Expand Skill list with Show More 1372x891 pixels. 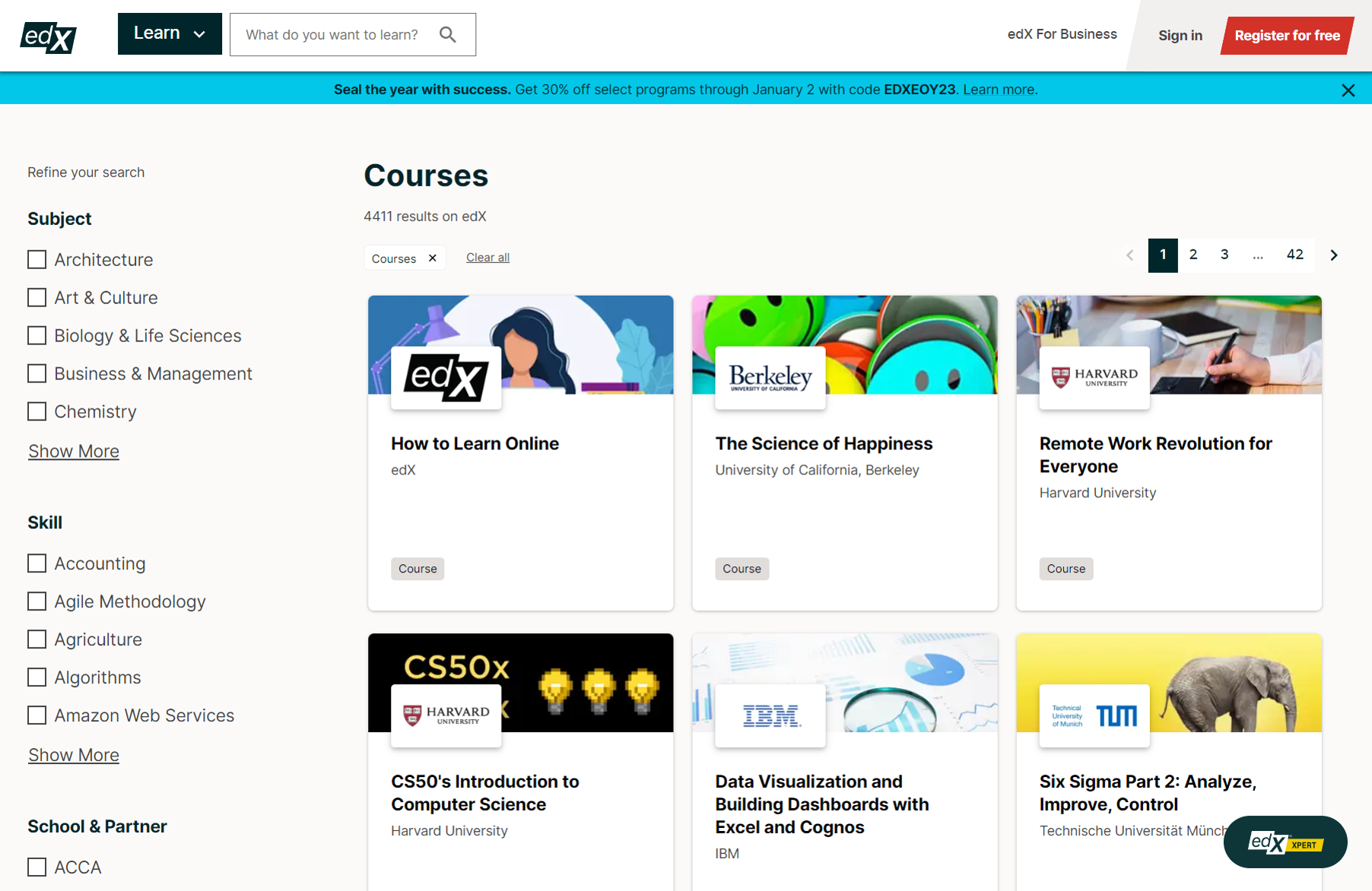click(x=74, y=756)
